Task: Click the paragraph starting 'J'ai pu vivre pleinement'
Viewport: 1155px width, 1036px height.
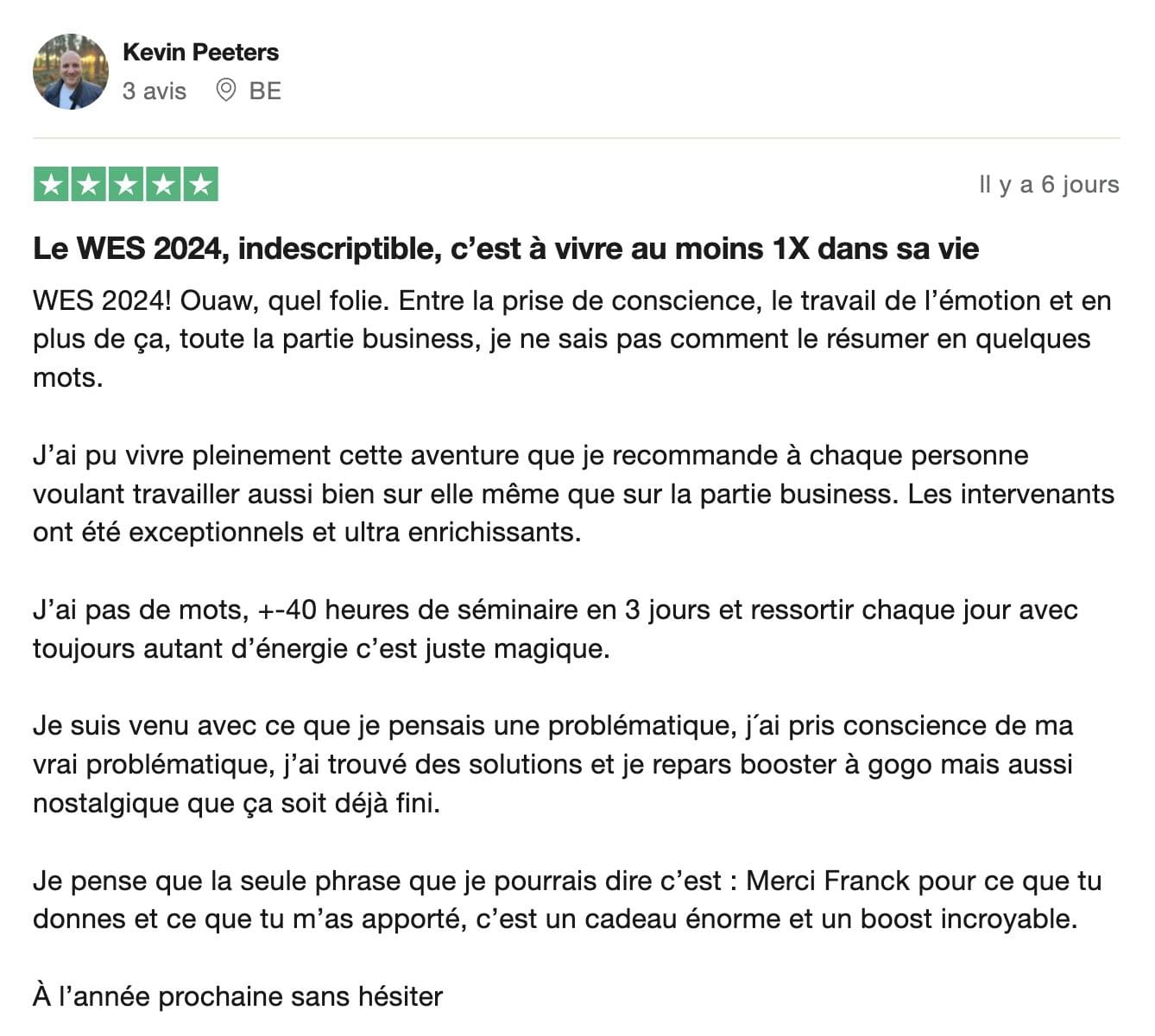Action: click(574, 494)
